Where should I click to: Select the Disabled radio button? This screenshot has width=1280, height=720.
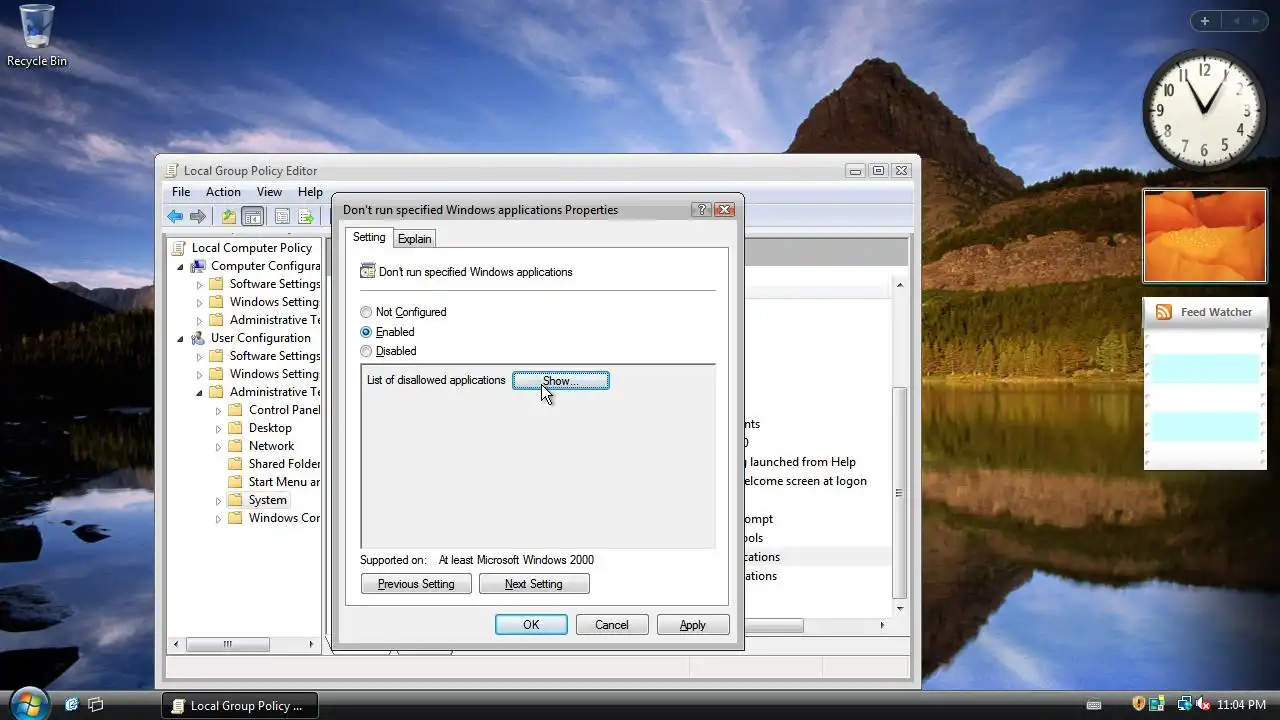[366, 351]
